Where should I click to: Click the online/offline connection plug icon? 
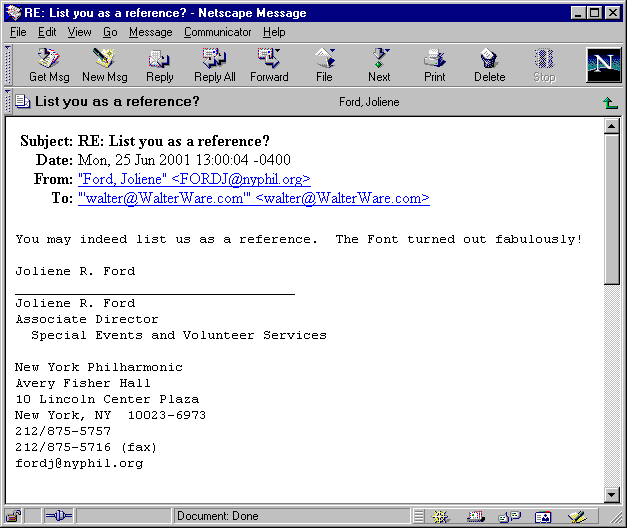pos(58,516)
